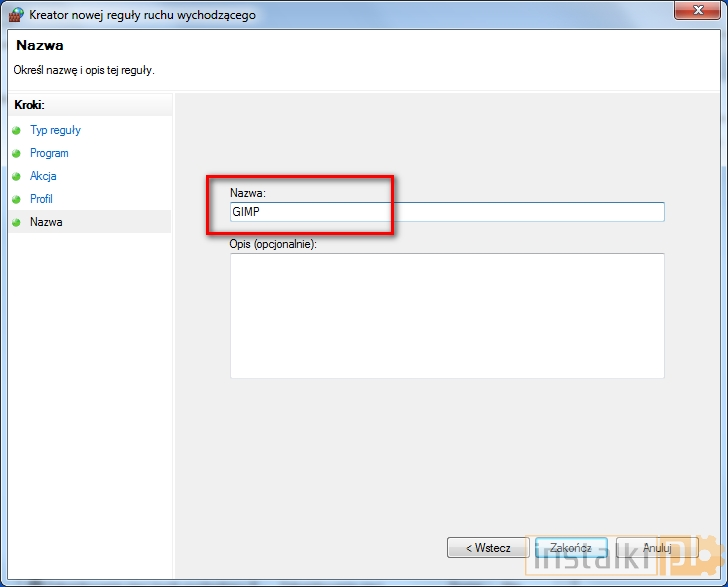The width and height of the screenshot is (728, 587).
Task: Go back with the Wstecz button
Action: tap(488, 548)
